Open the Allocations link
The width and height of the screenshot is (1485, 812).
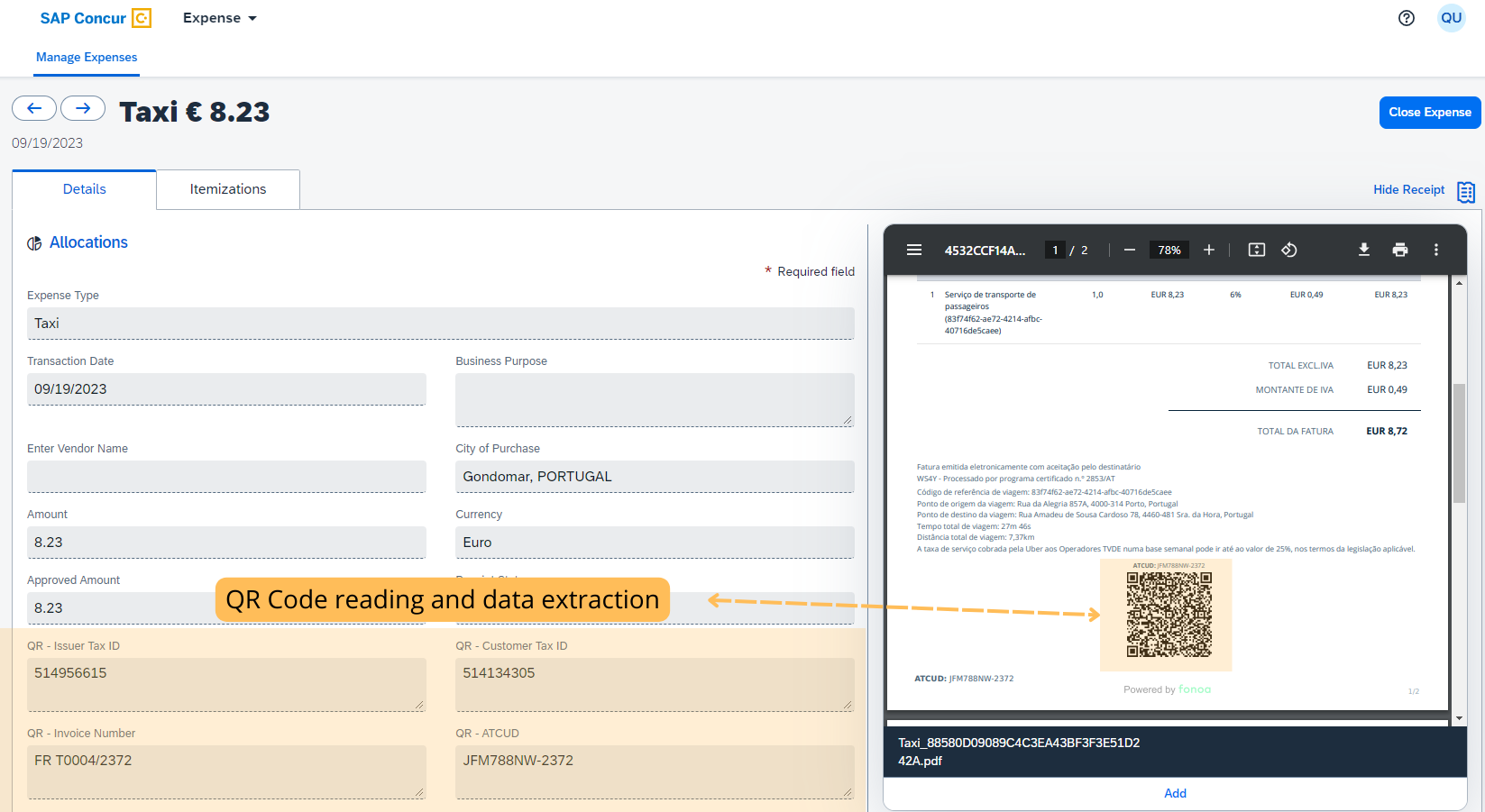pos(88,242)
